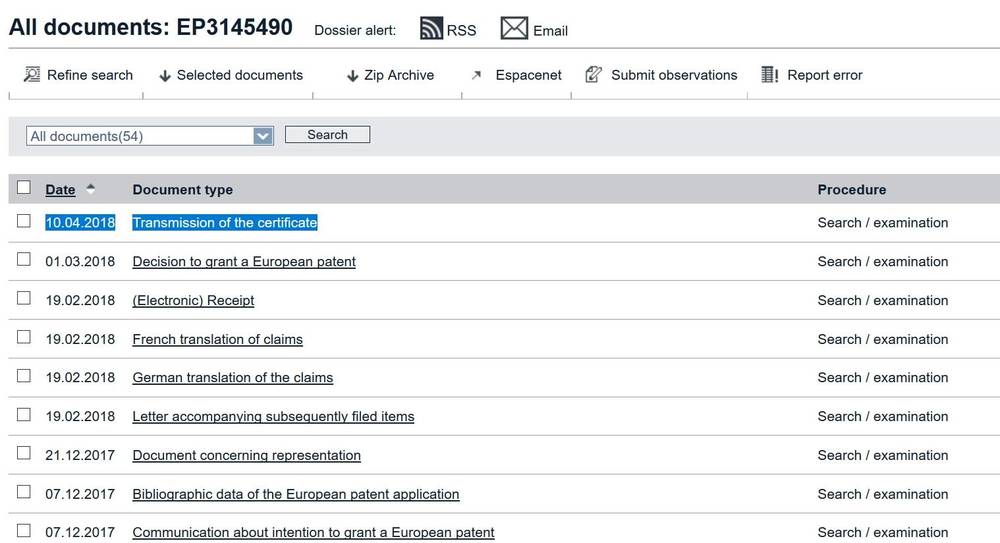Click the Selected documents download arrow icon
Viewport: 1000px width, 543px height.
[x=165, y=76]
